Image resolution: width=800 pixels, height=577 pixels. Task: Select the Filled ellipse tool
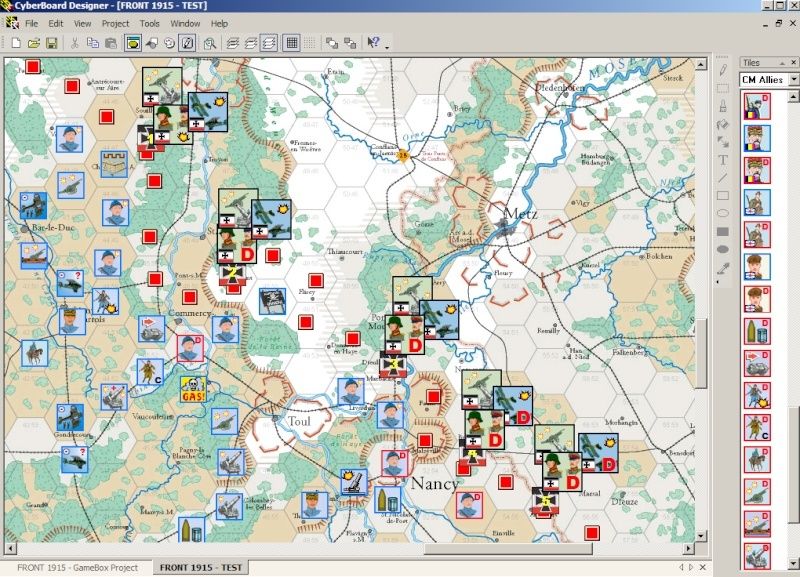pyautogui.click(x=722, y=249)
